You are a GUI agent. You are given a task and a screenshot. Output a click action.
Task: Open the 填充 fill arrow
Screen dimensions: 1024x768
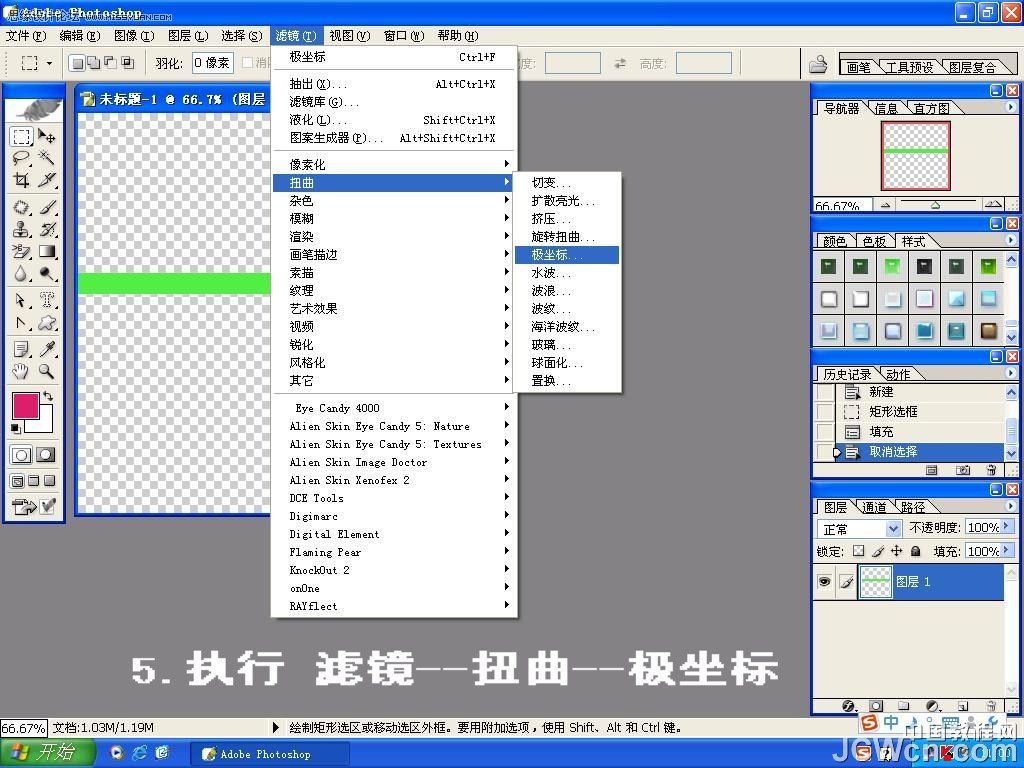pos(1006,551)
